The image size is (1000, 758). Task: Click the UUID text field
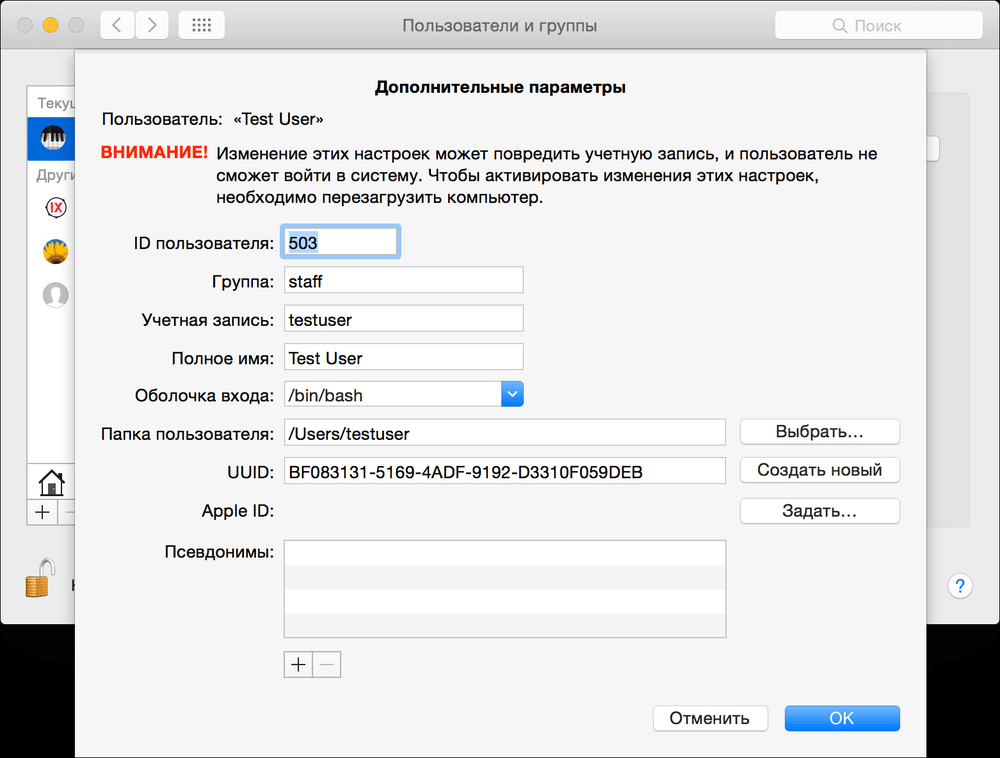pyautogui.click(x=504, y=471)
